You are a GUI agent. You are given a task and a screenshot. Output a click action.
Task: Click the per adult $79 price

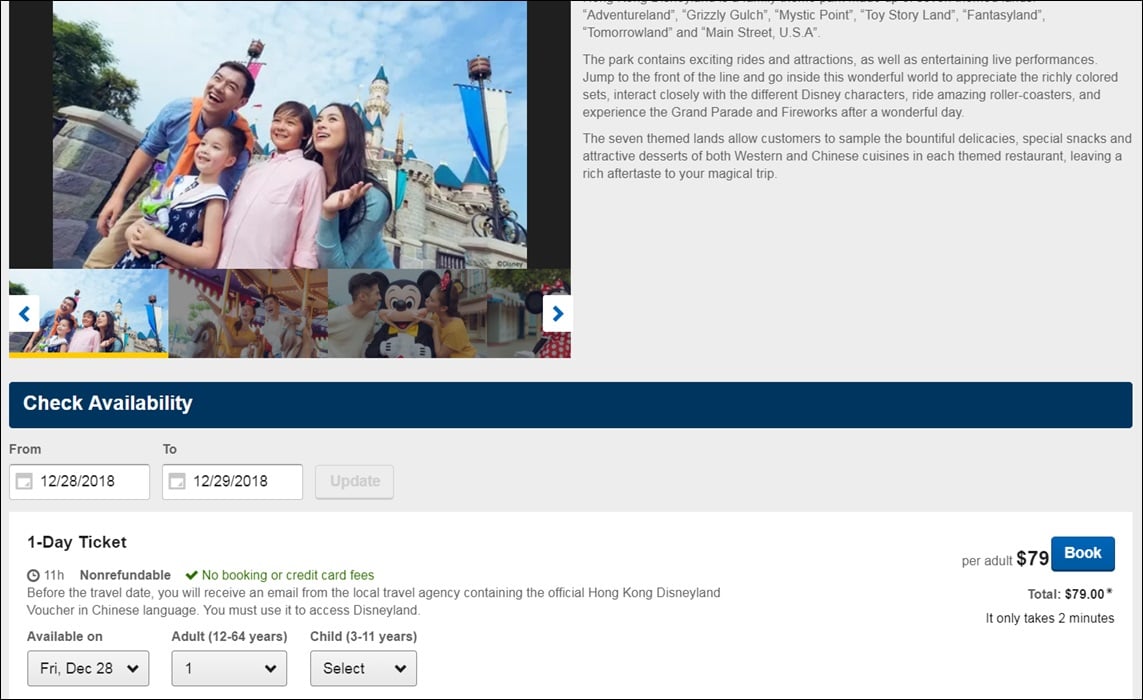coord(1005,559)
